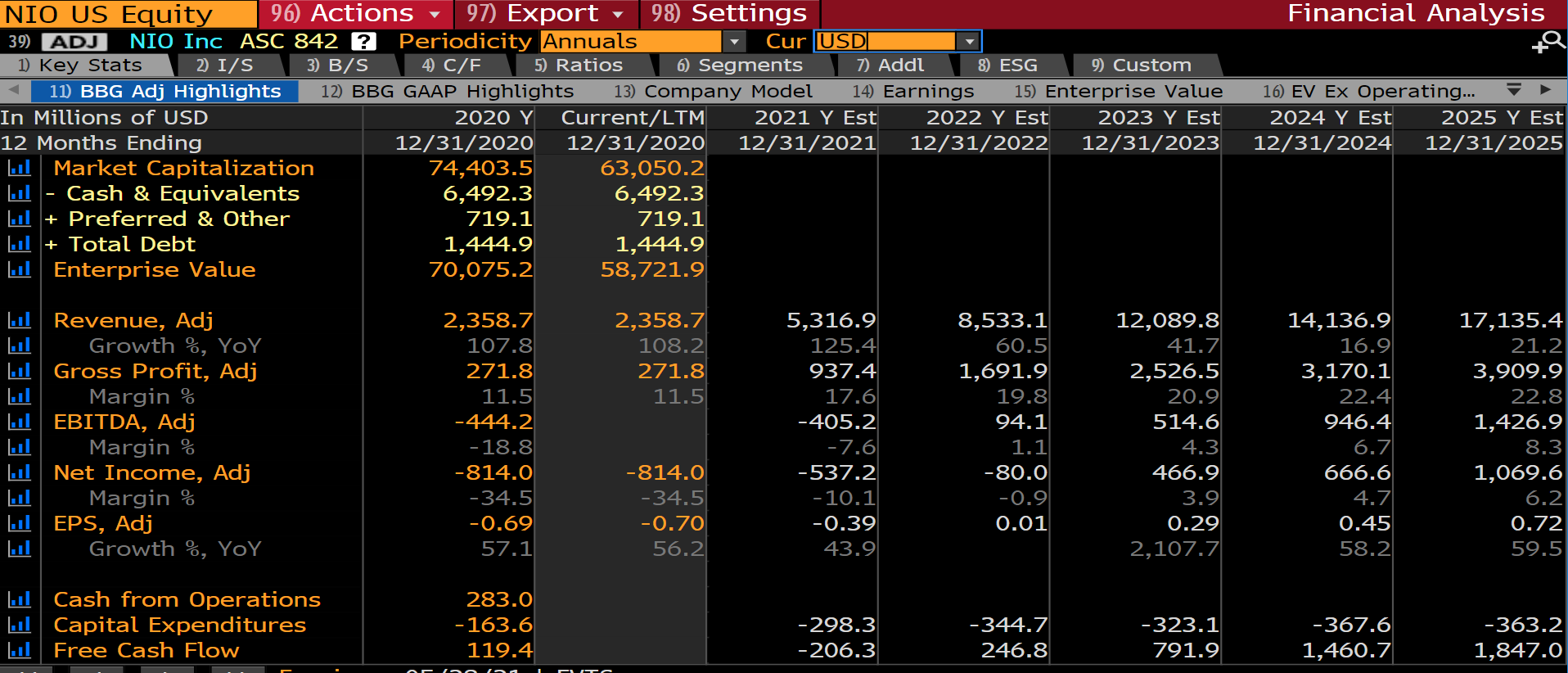This screenshot has height=673, width=1568.
Task: Click 2024 free cash flow value 1,460.7
Action: (x=1346, y=650)
